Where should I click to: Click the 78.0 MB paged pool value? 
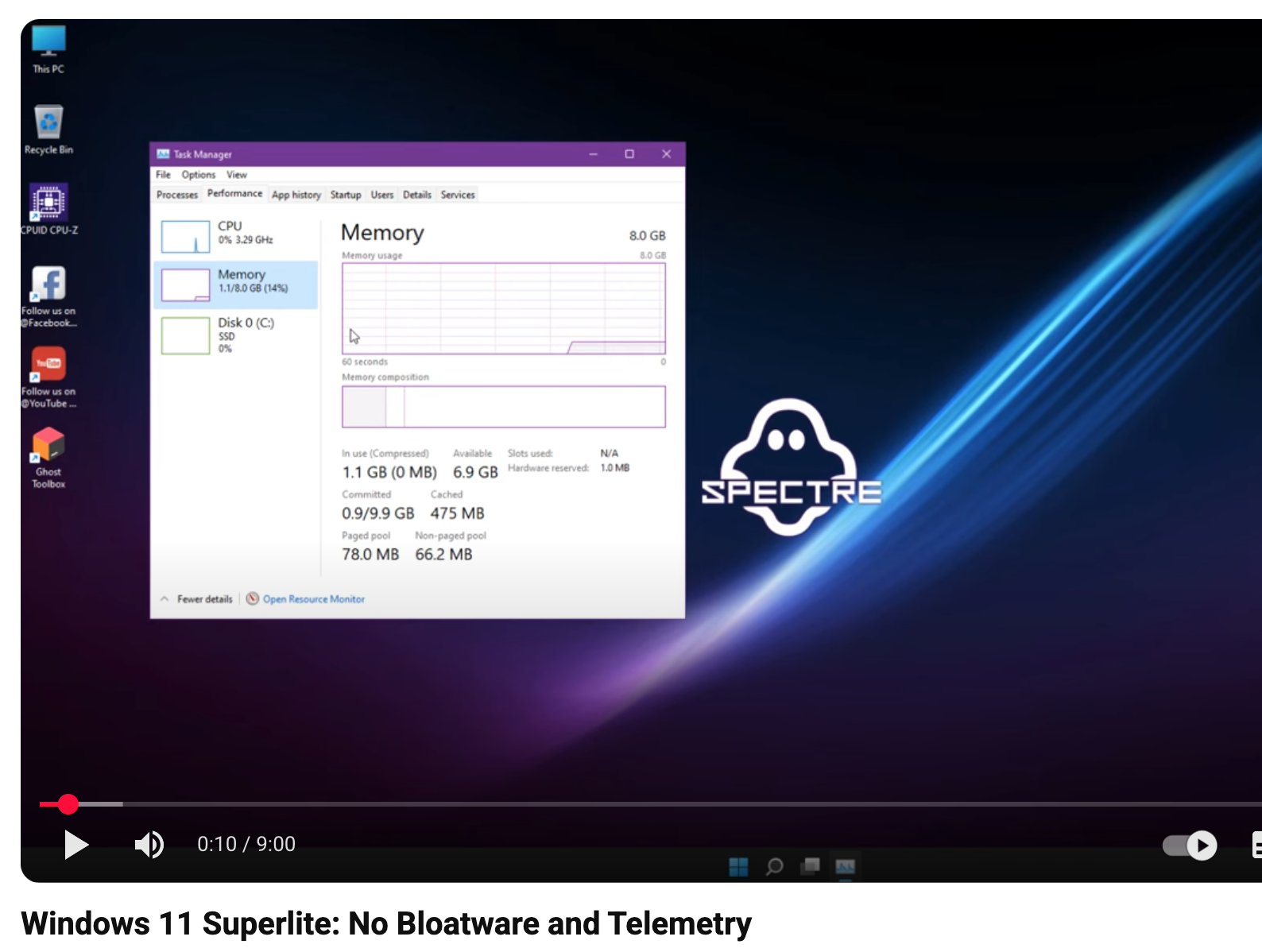370,555
